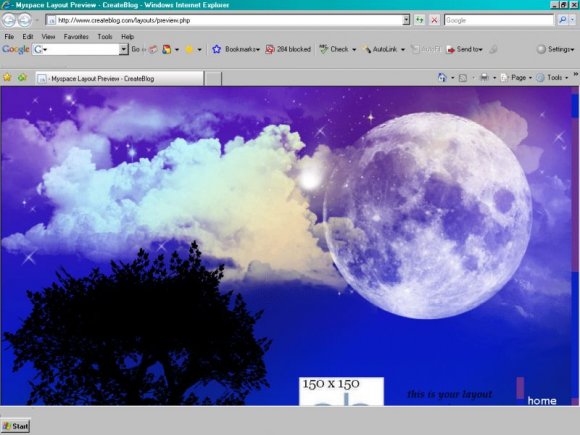Viewport: 580px width, 435px height.
Task: Click the Internet Explorer title bar icon
Action: click(6, 5)
